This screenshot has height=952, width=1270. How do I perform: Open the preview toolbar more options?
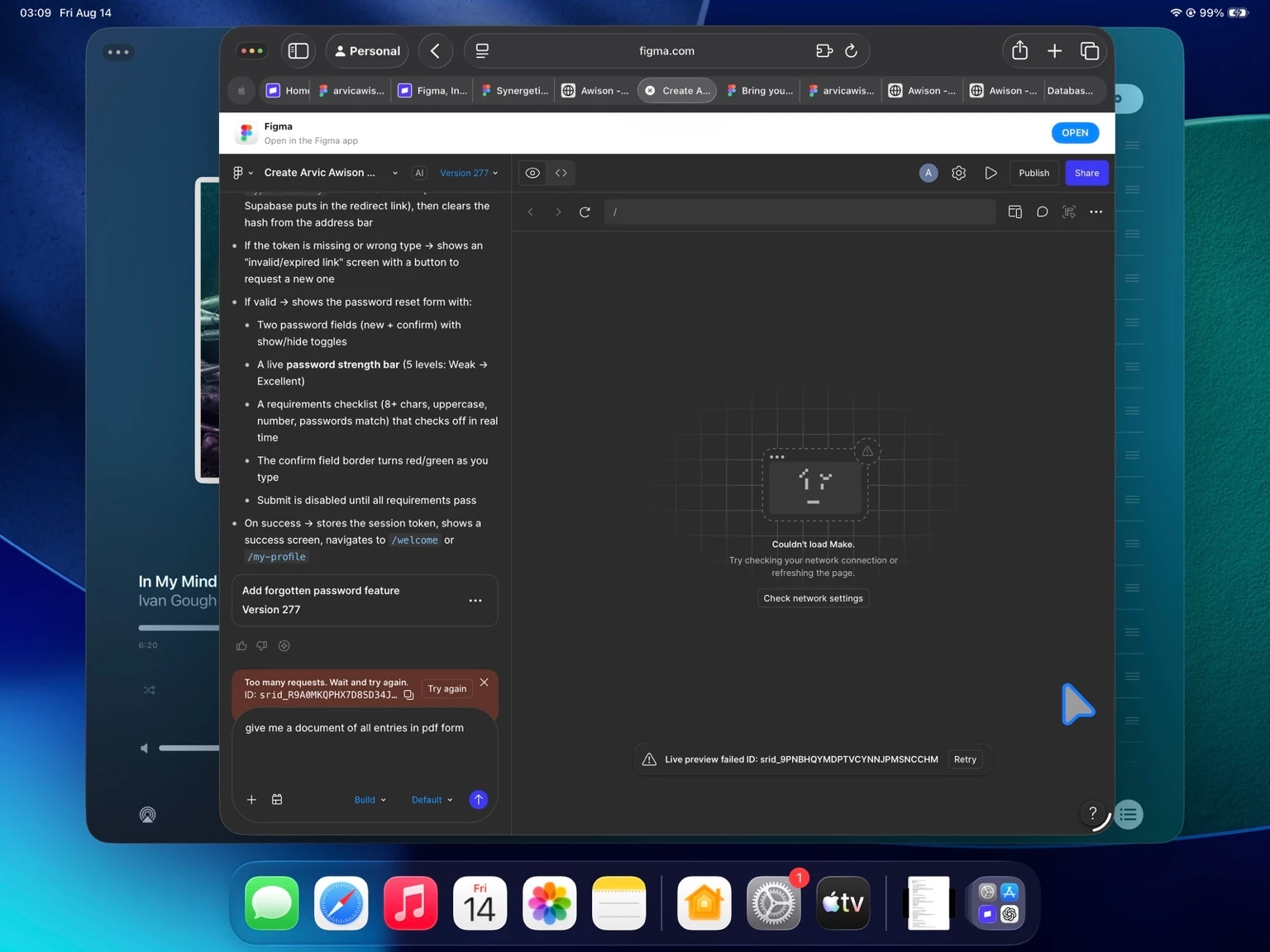[x=1096, y=212]
